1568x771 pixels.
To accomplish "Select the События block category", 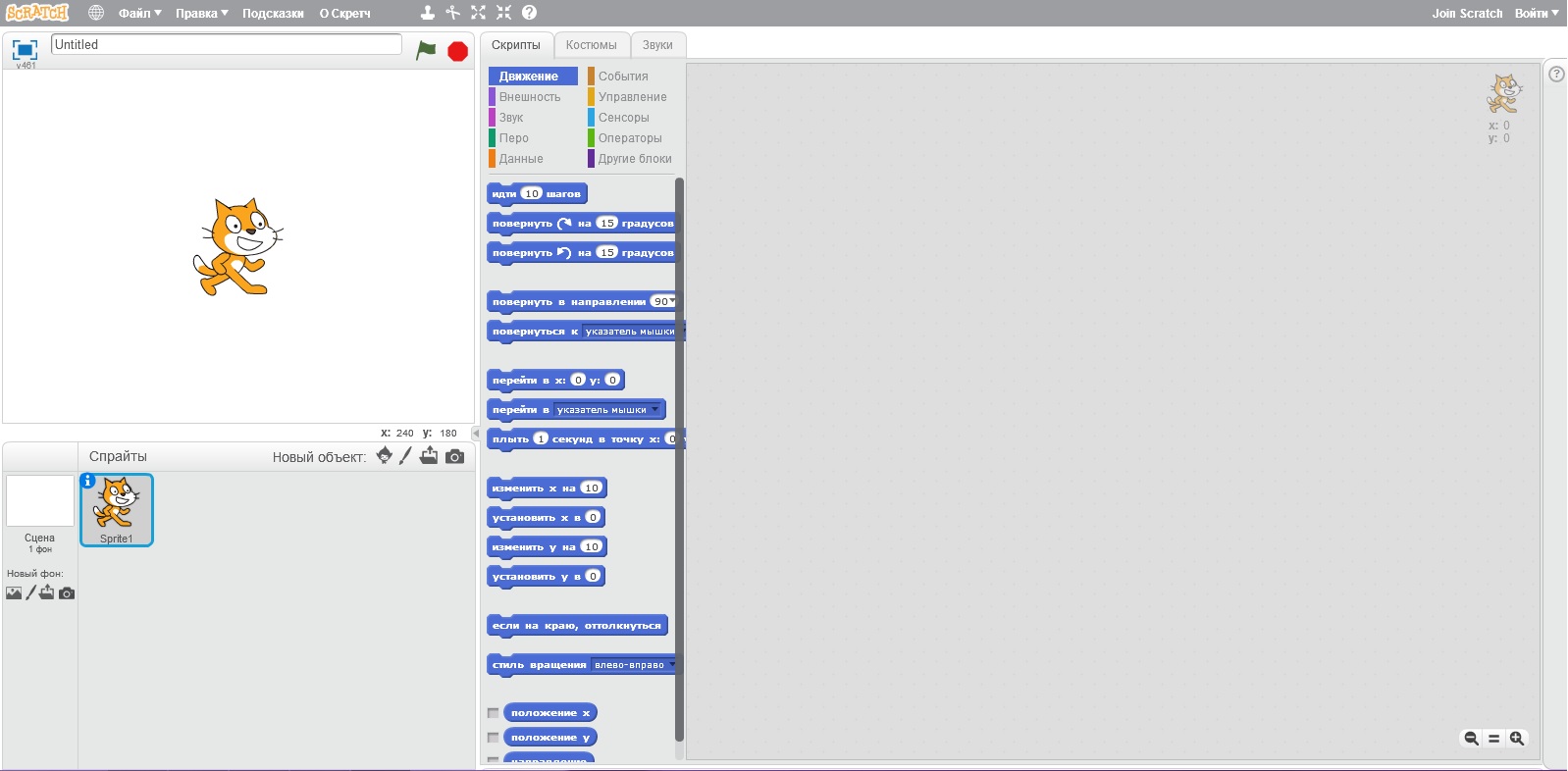I will click(632, 77).
